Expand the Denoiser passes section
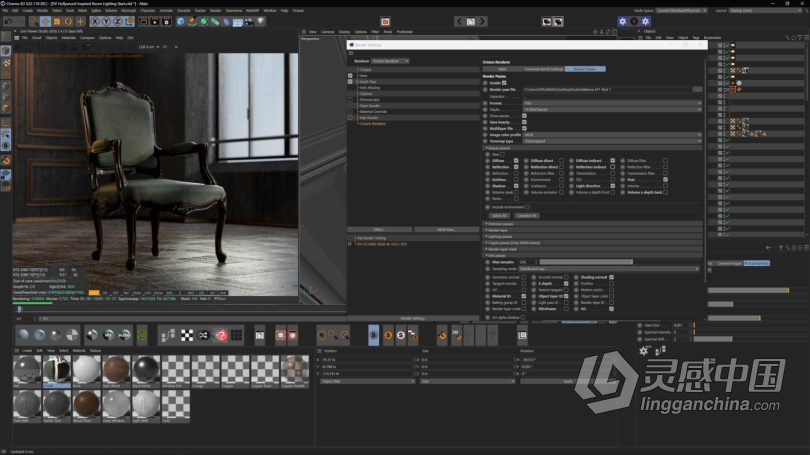 [593, 224]
